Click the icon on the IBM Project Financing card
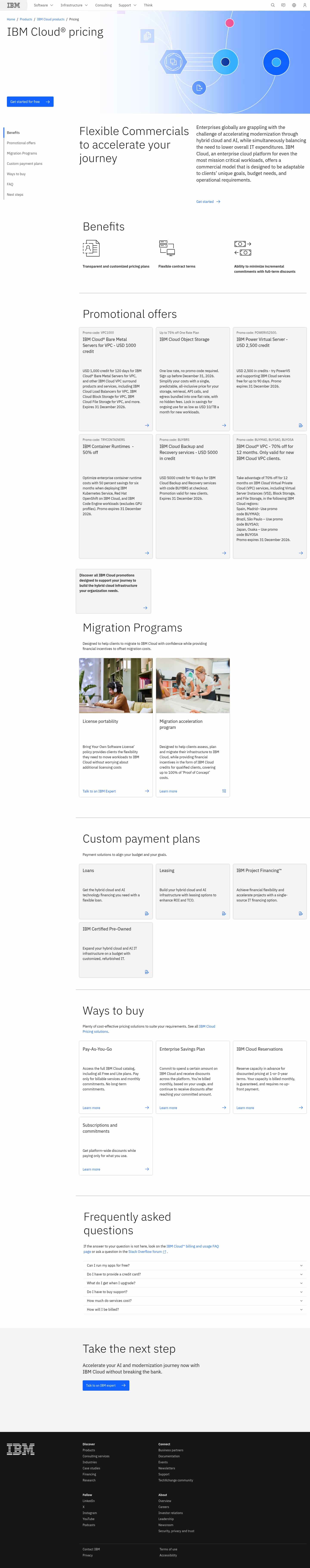The width and height of the screenshot is (310, 1568). (x=301, y=914)
